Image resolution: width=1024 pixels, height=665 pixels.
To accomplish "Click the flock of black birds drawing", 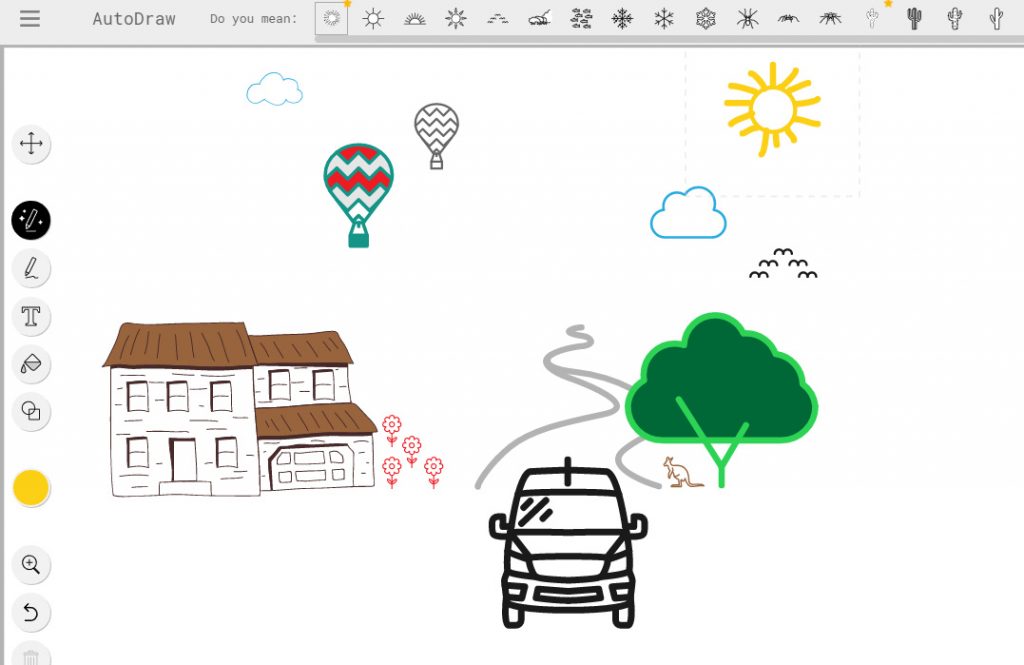I will pos(783,263).
